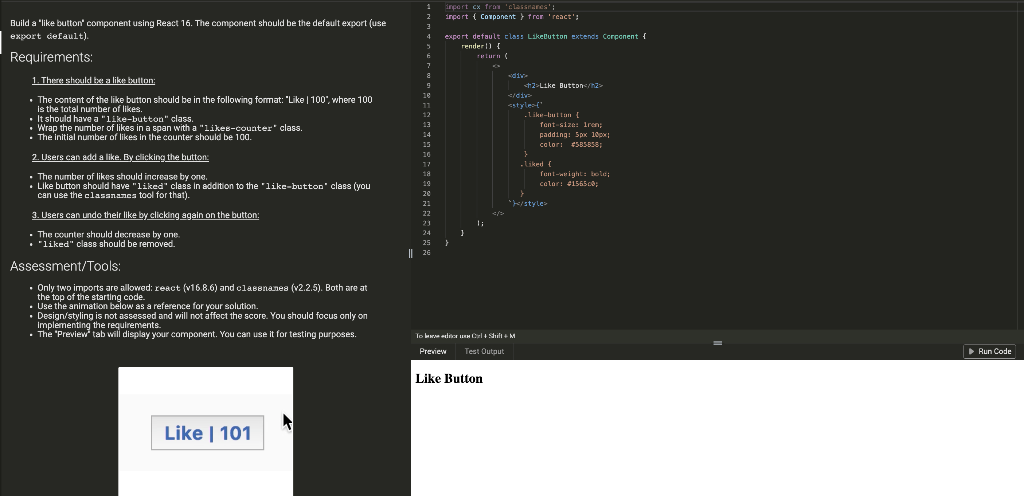Click '"liked" class should be removed.' bullet

coord(106,244)
